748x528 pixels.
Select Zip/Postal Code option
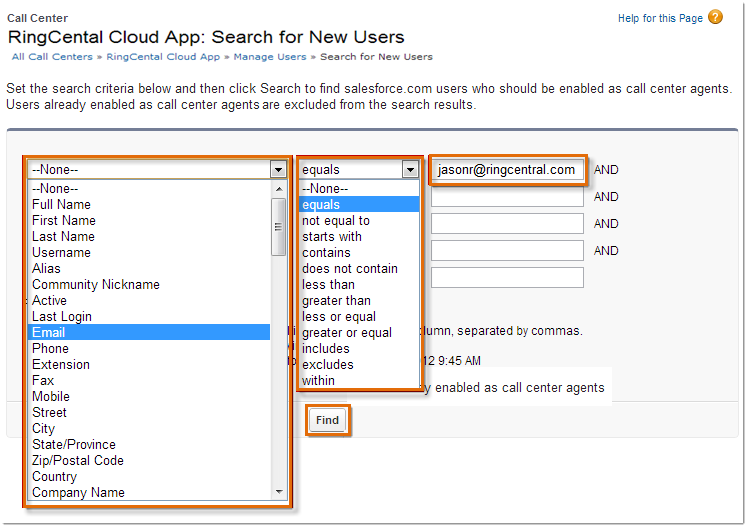149,461
